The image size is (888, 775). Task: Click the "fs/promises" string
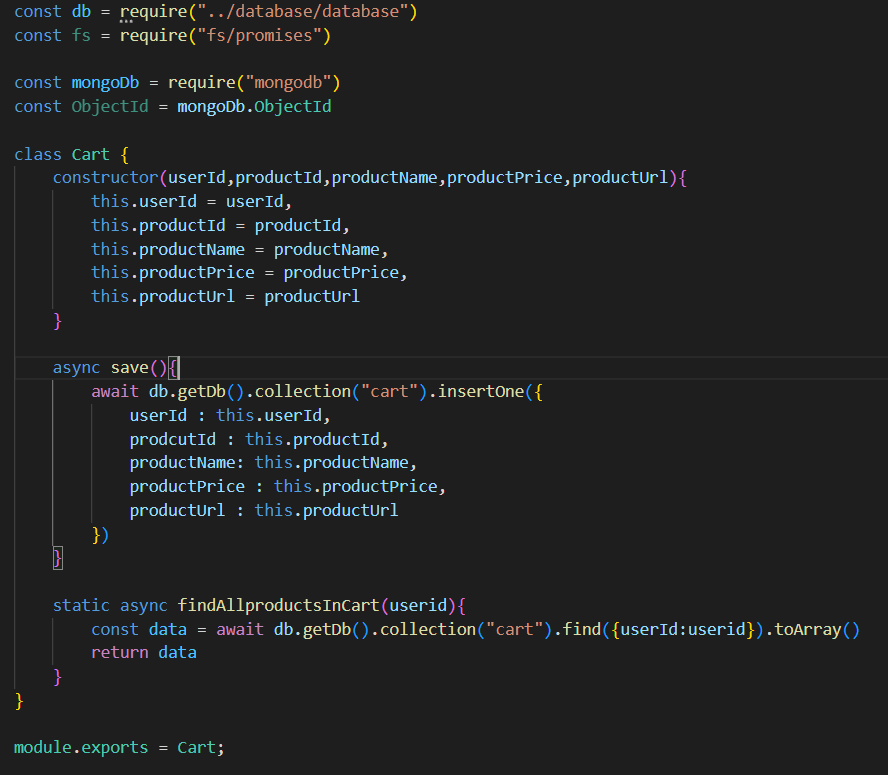(259, 35)
